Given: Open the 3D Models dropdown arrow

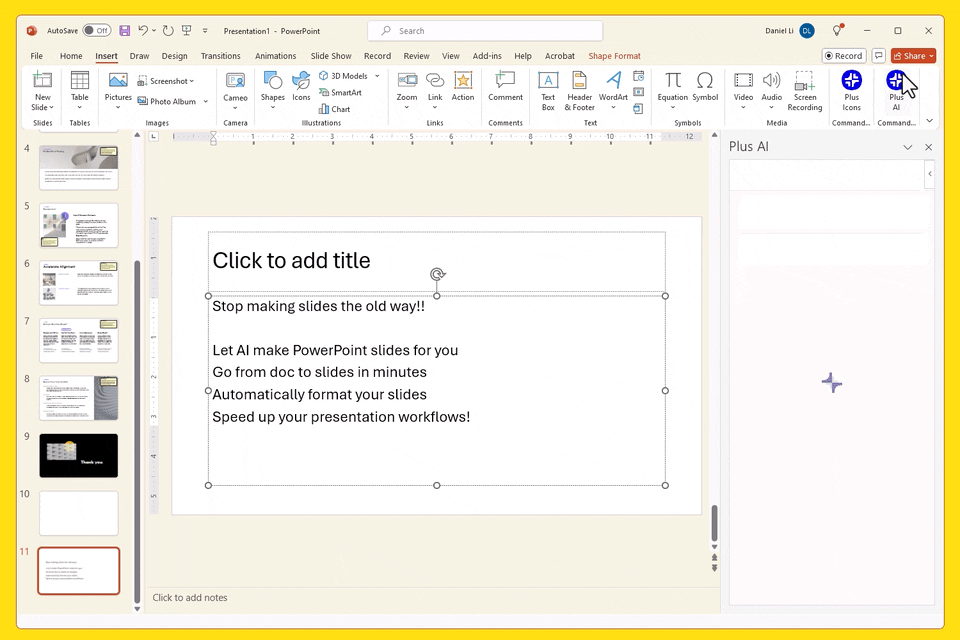Looking at the screenshot, I should pyautogui.click(x=377, y=75).
